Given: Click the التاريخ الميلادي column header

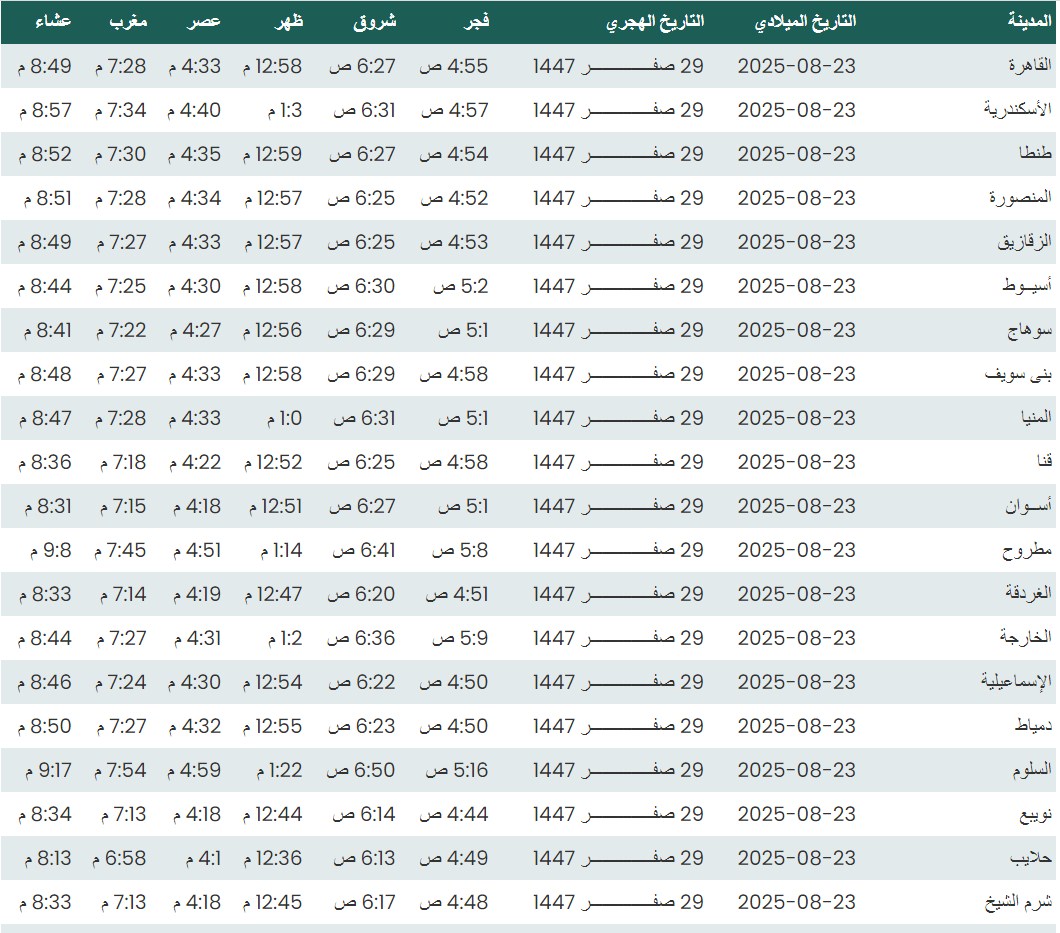Looking at the screenshot, I should coord(805,22).
